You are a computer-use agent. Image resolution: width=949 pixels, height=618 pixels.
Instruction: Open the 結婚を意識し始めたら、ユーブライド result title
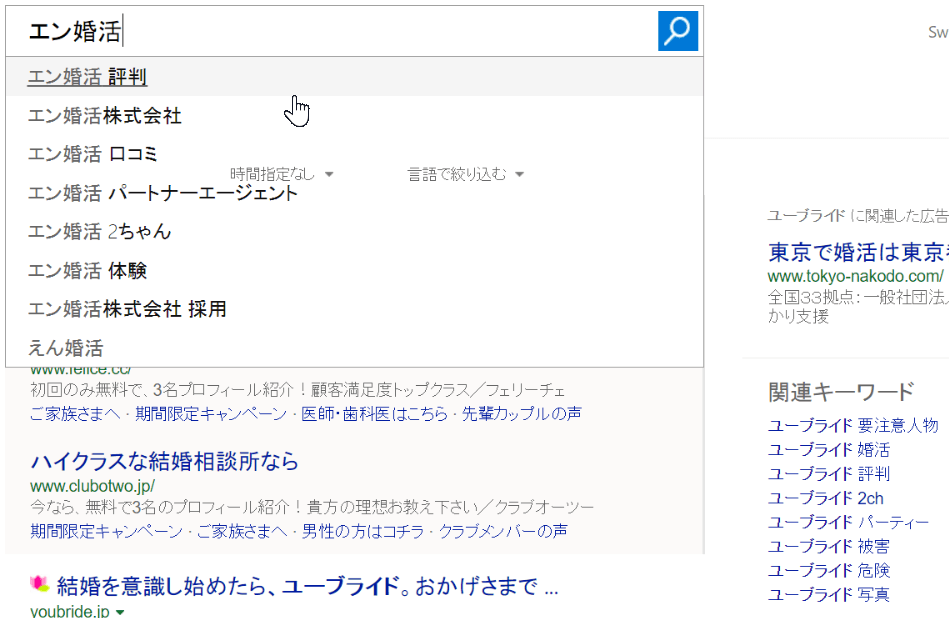[x=307, y=585]
